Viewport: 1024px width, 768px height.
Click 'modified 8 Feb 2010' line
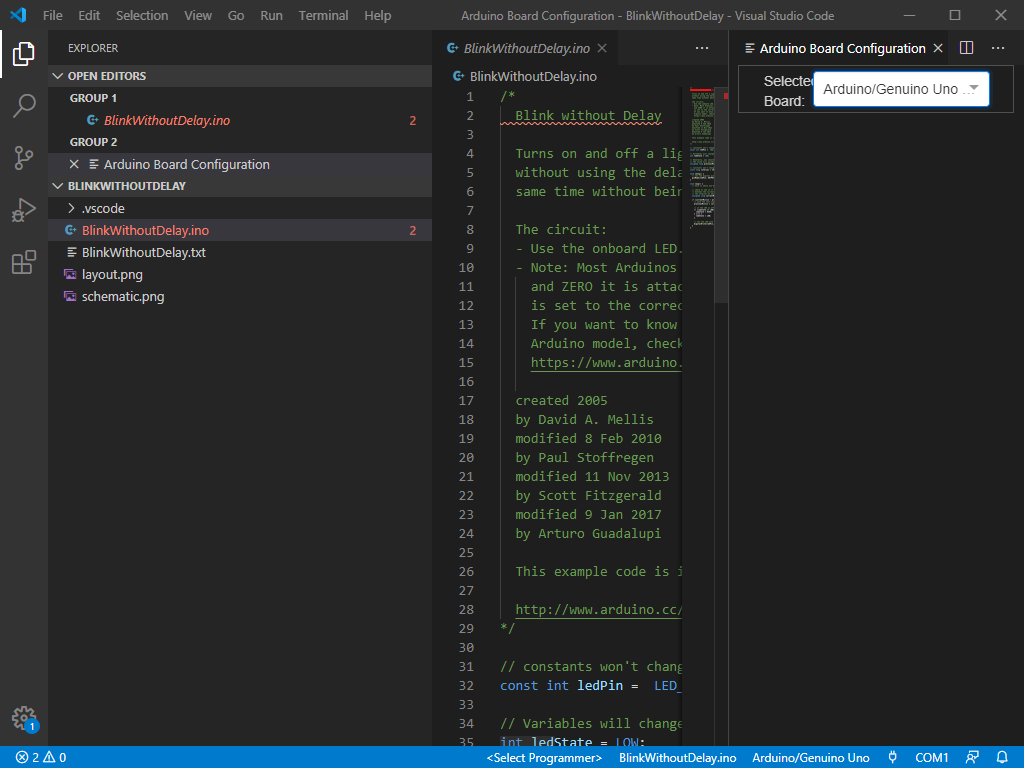[x=588, y=438]
